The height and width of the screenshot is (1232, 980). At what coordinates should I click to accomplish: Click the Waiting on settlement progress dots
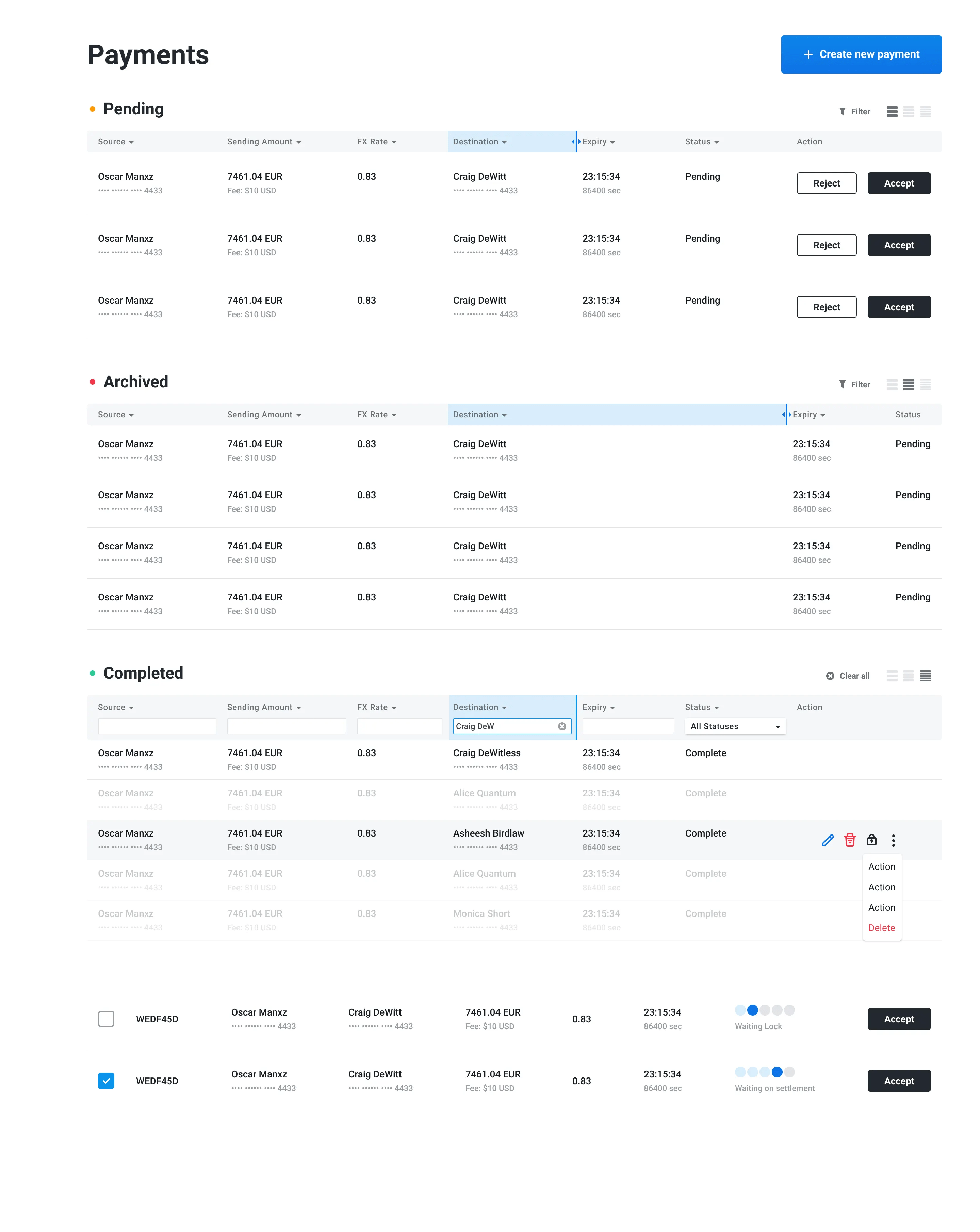coord(765,1073)
